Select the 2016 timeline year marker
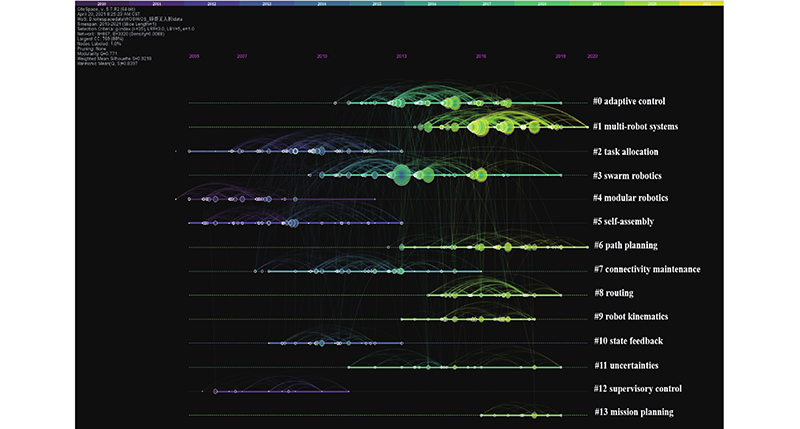This screenshot has width=800, height=429. (x=481, y=57)
